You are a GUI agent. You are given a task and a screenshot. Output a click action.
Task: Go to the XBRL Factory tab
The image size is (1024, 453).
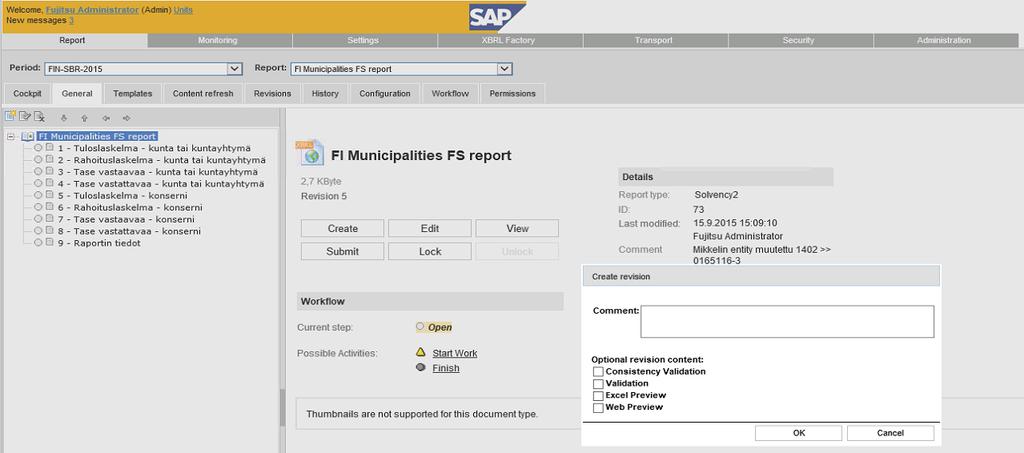coord(509,40)
